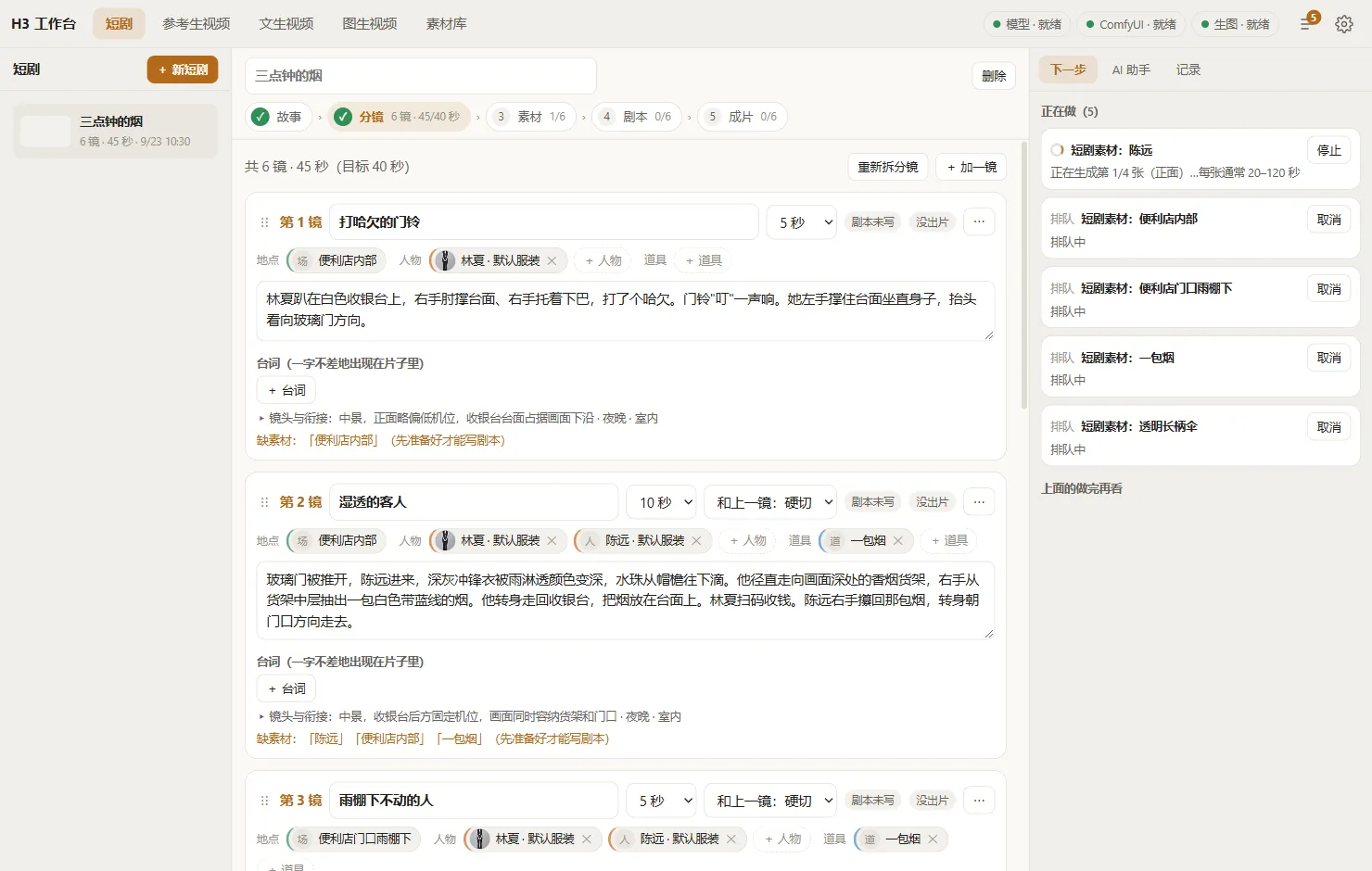Image resolution: width=1372 pixels, height=871 pixels.
Task: Open the task list icon with badge 5
Action: coord(1307,22)
